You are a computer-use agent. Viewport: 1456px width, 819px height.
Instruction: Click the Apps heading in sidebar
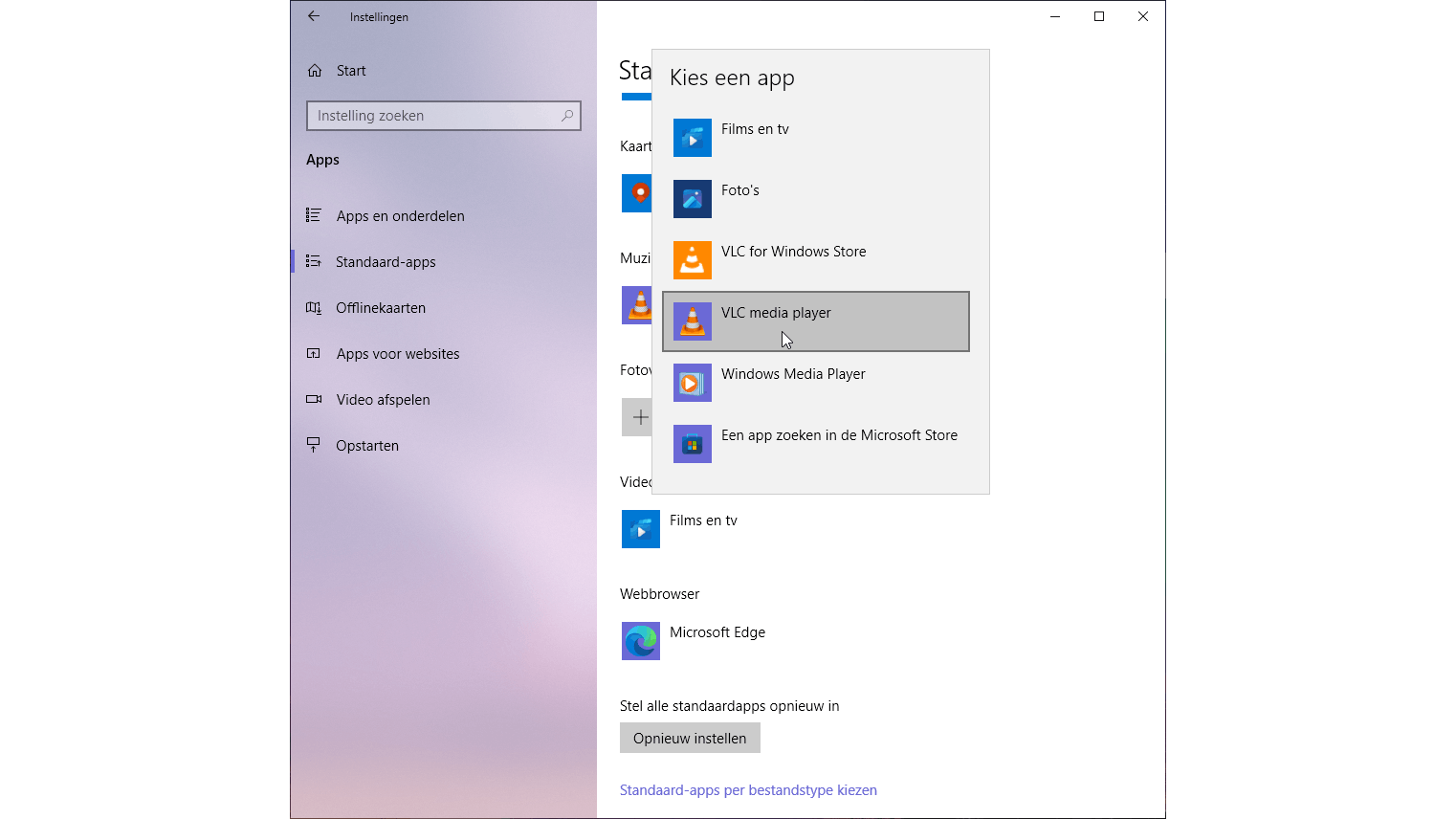pos(322,160)
